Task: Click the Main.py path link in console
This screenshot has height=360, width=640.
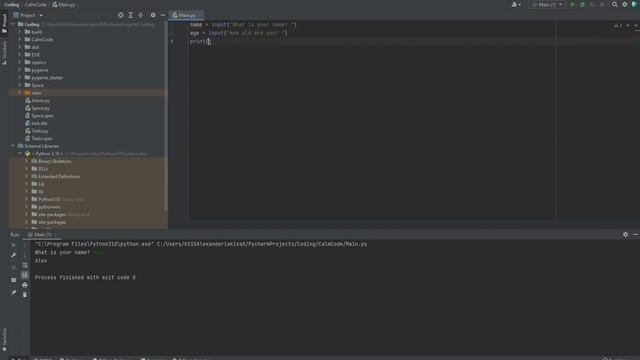Action: pyautogui.click(x=262, y=244)
